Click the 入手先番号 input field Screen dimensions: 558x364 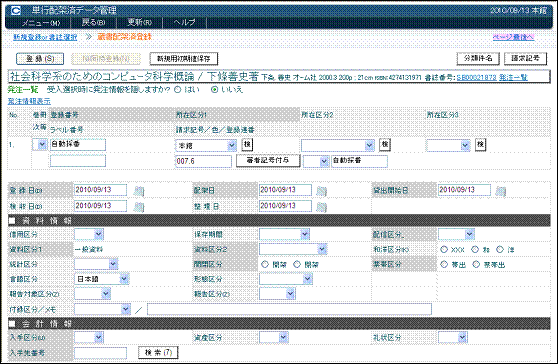click(x=100, y=353)
